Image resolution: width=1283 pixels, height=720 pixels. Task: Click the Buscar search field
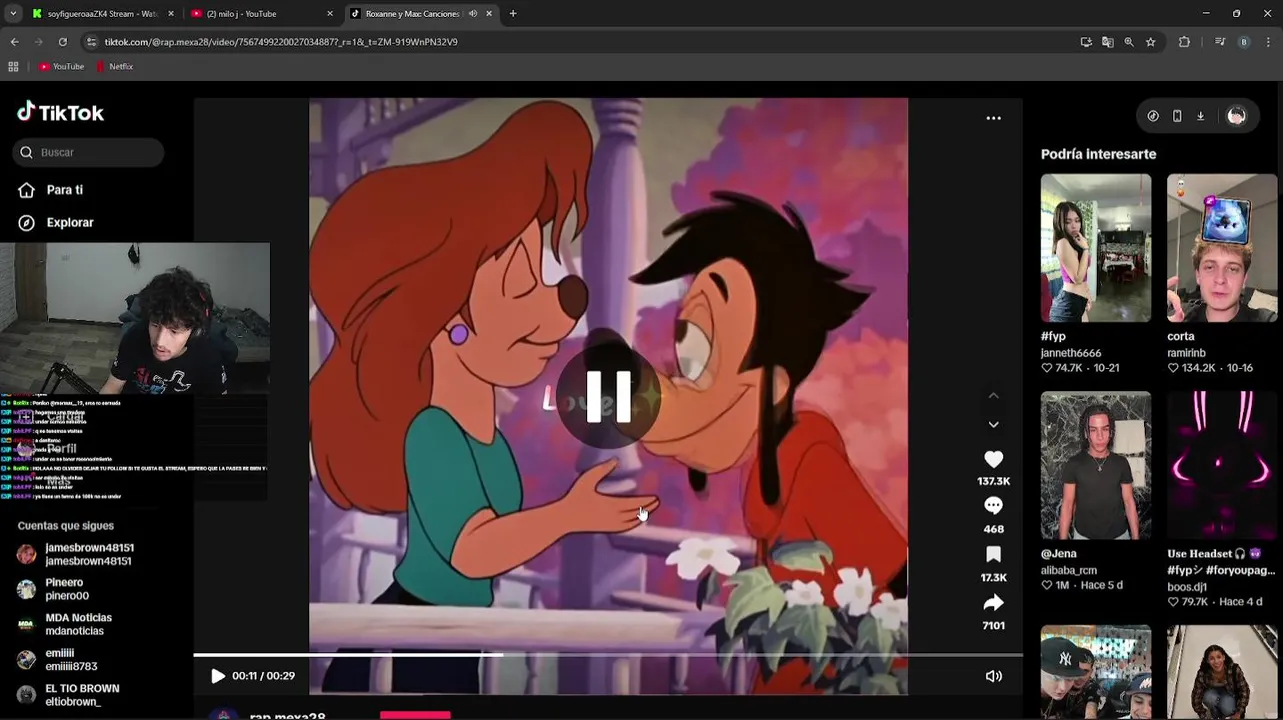tap(89, 152)
